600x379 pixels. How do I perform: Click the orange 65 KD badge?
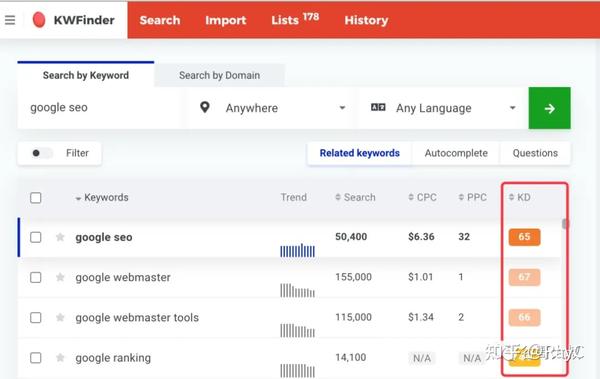pyautogui.click(x=524, y=237)
